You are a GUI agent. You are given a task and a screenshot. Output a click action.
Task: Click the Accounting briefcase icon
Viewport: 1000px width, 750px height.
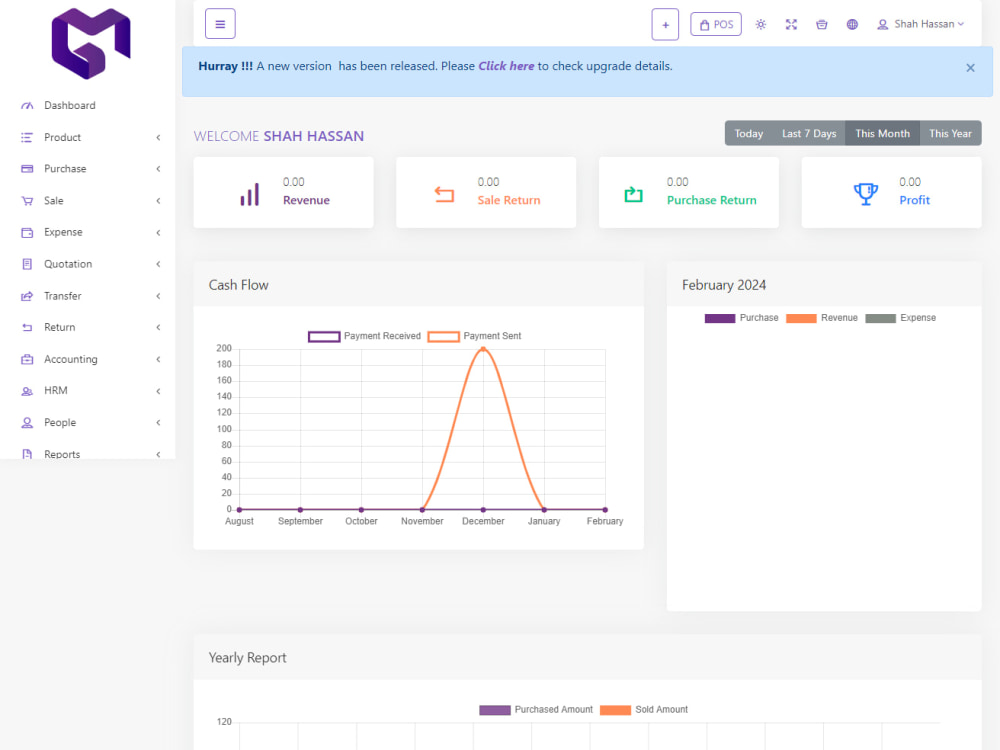point(27,359)
